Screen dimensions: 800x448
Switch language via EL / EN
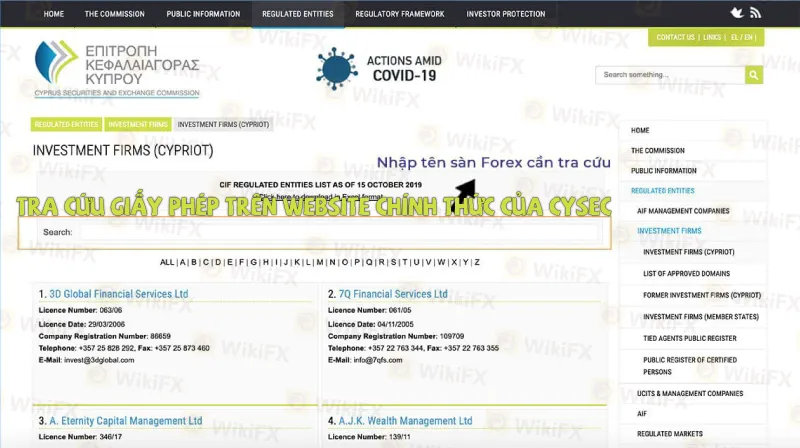(742, 37)
